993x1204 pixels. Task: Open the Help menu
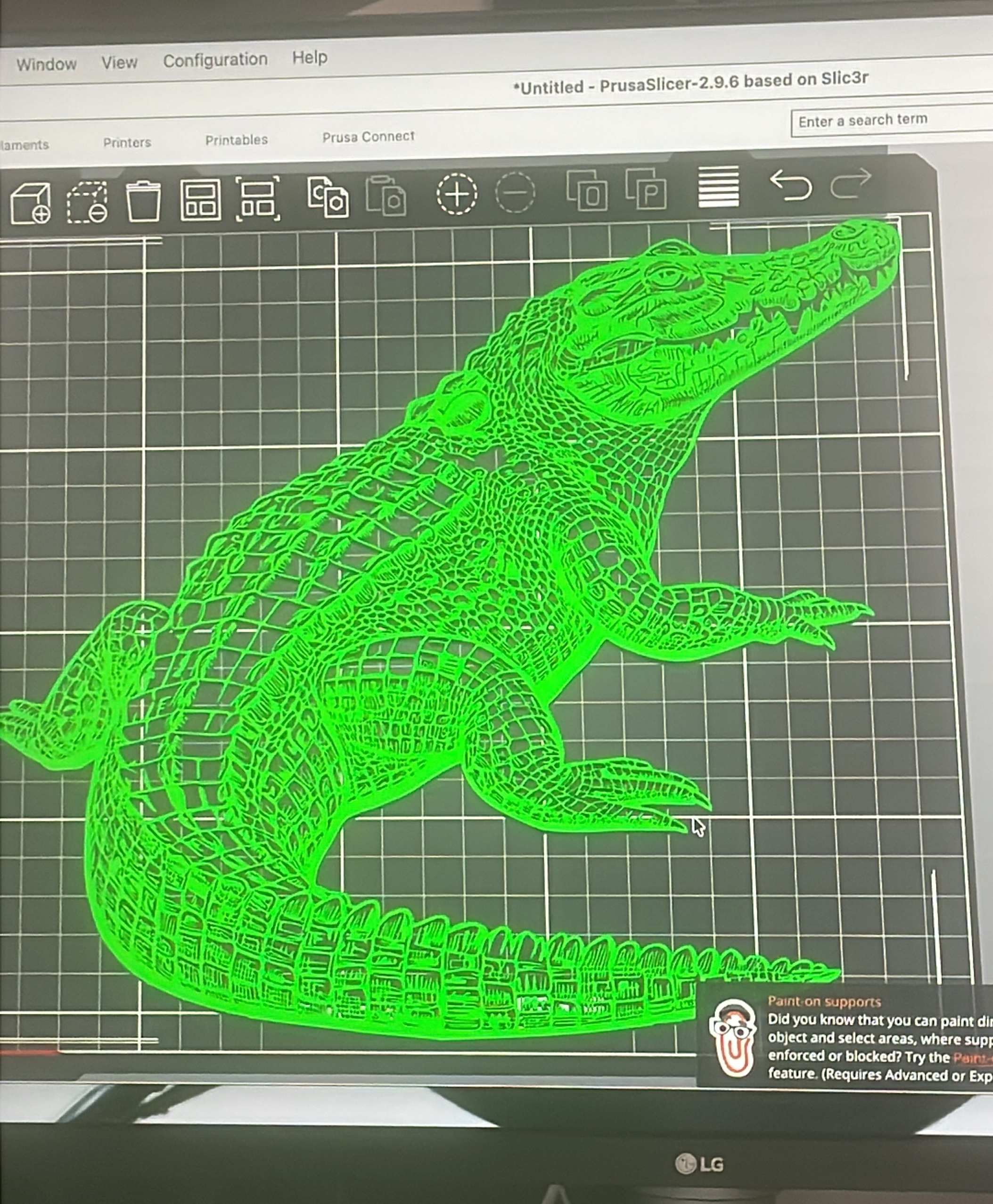click(310, 57)
